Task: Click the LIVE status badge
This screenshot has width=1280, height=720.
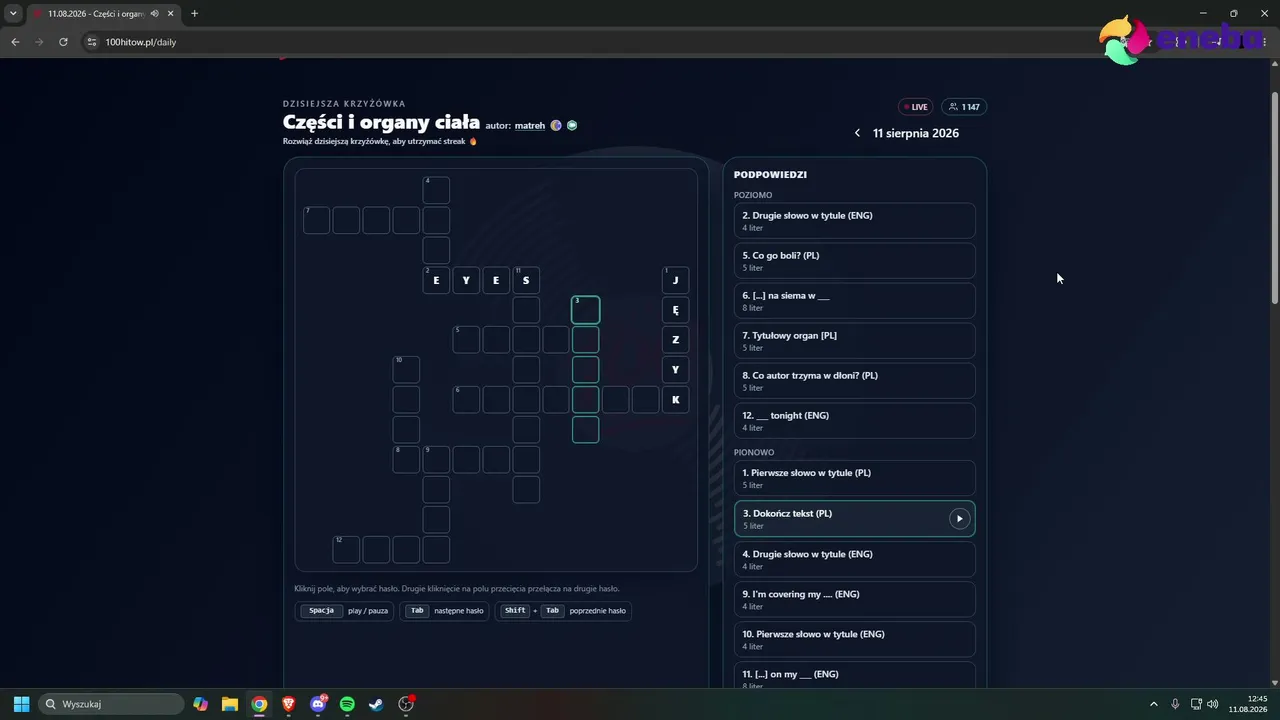Action: pyautogui.click(x=916, y=107)
